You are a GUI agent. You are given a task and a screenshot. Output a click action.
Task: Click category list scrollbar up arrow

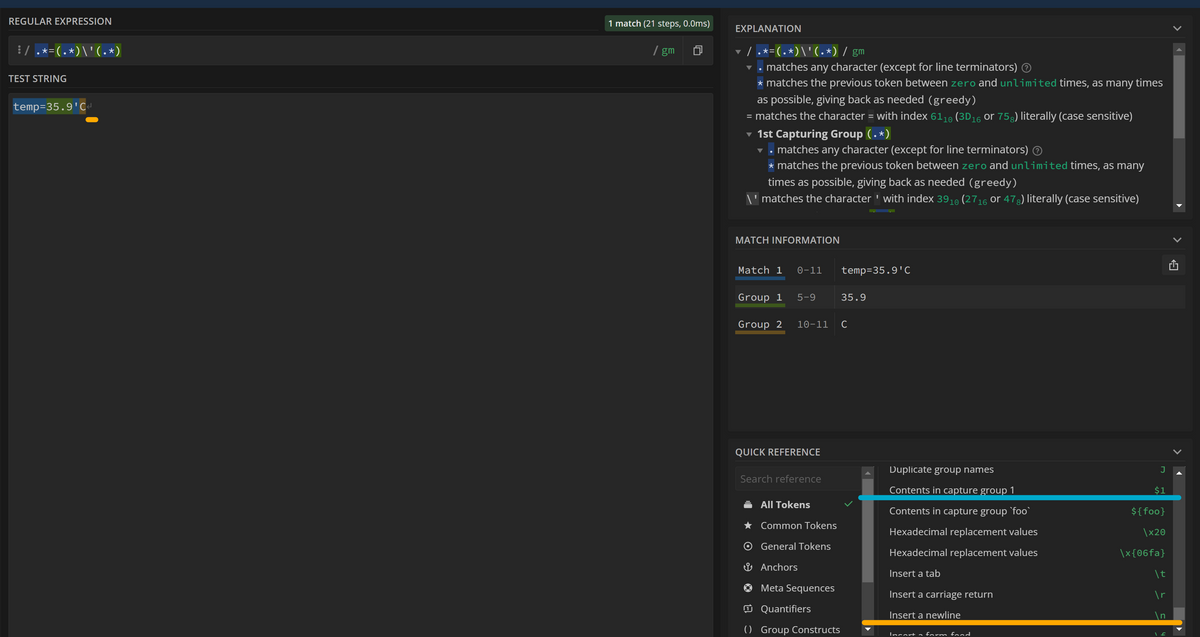coord(868,472)
